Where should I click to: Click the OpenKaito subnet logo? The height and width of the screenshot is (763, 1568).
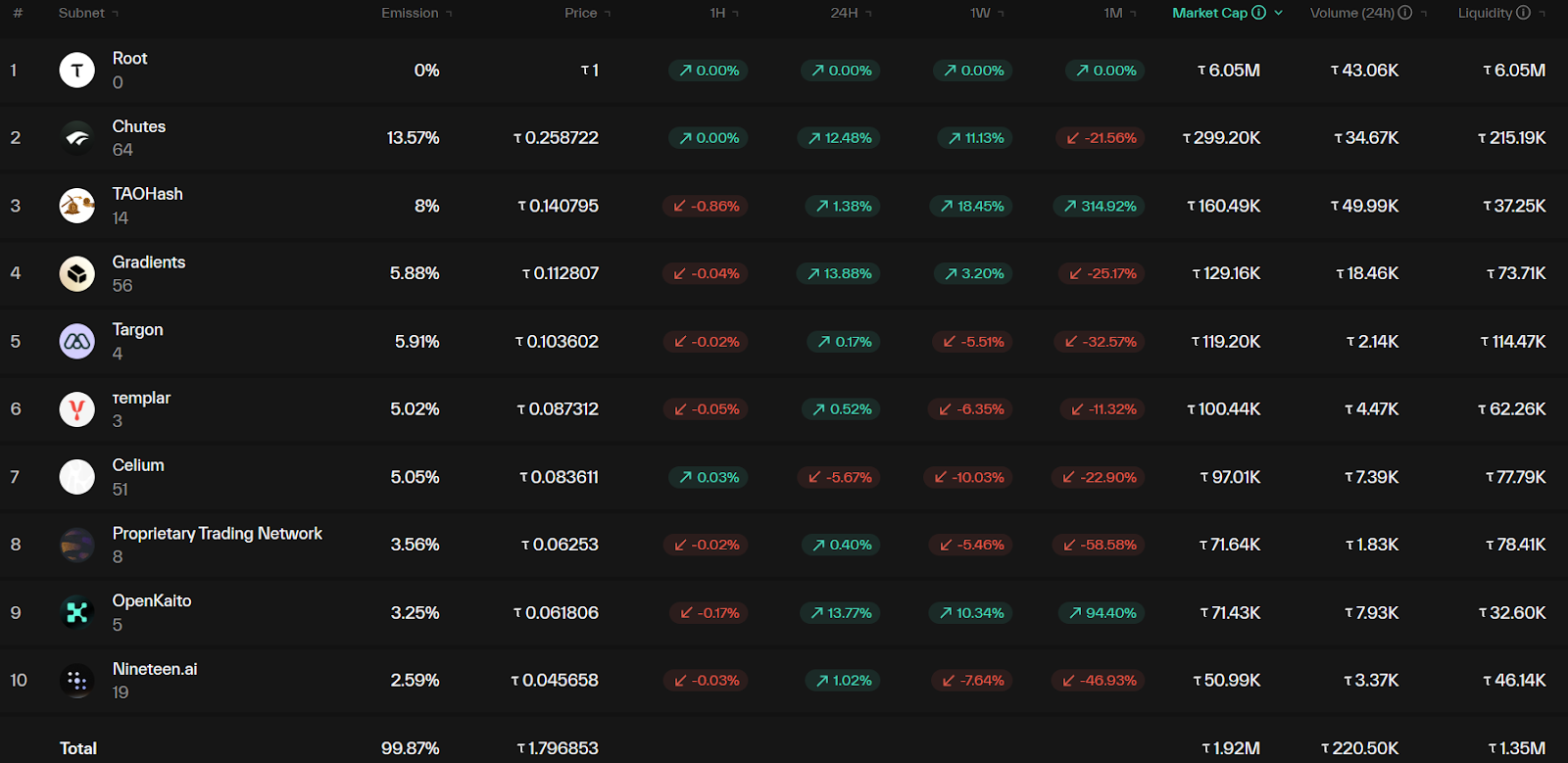click(77, 613)
